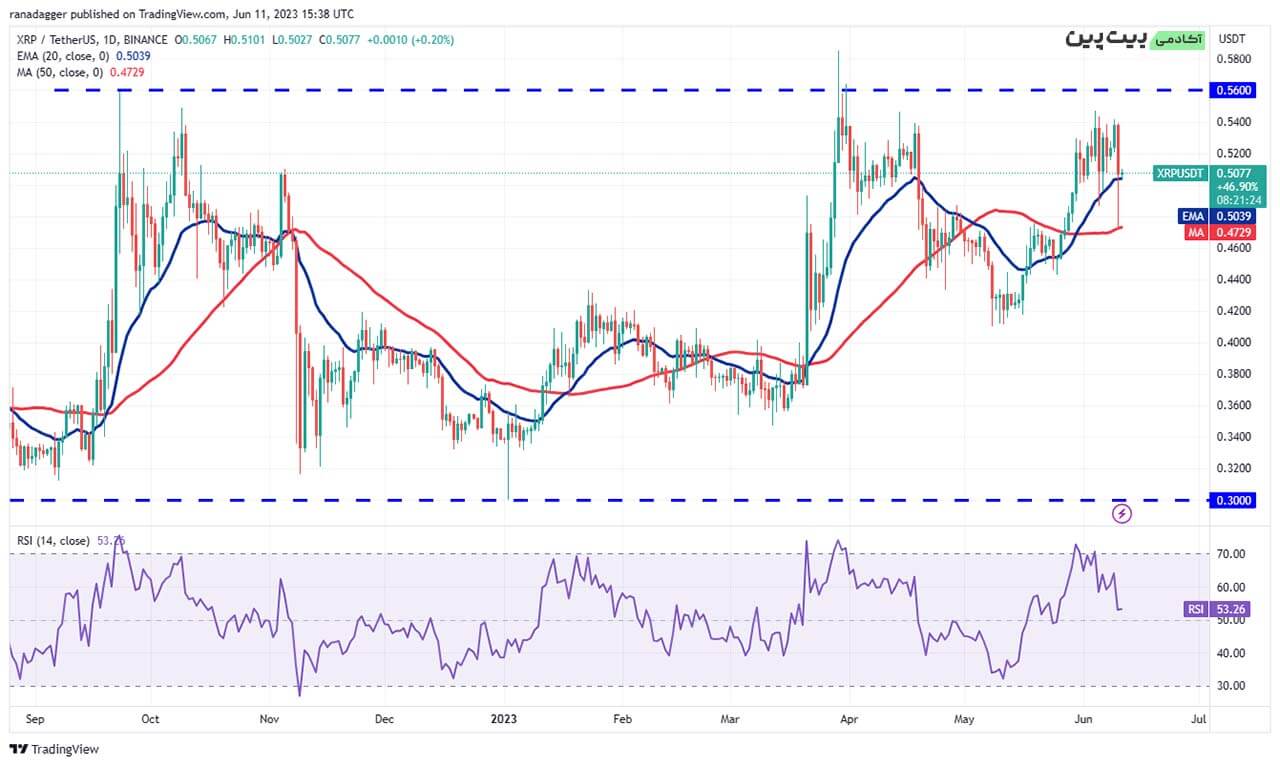Open the USDT currency selector on price axis
Screen dimensions: 1280x766
[1233, 39]
